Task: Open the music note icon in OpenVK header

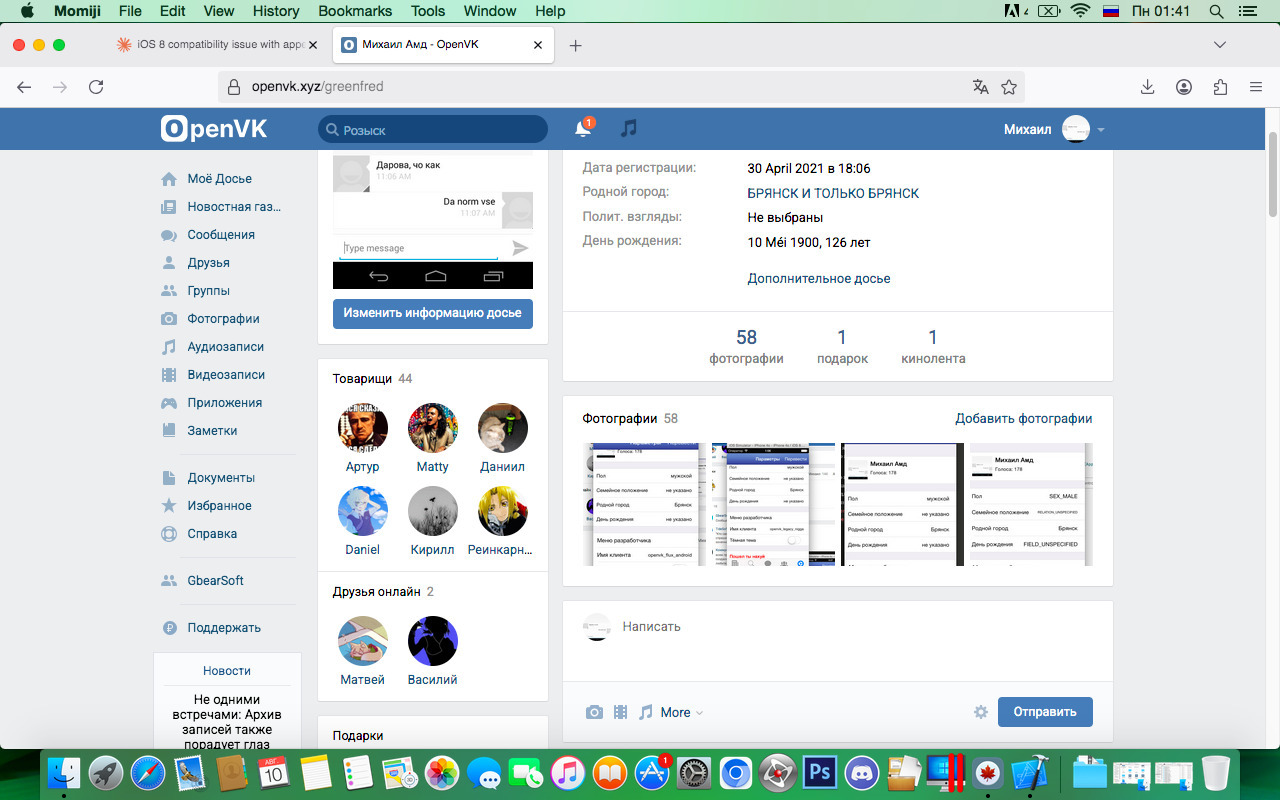Action: pyautogui.click(x=628, y=129)
